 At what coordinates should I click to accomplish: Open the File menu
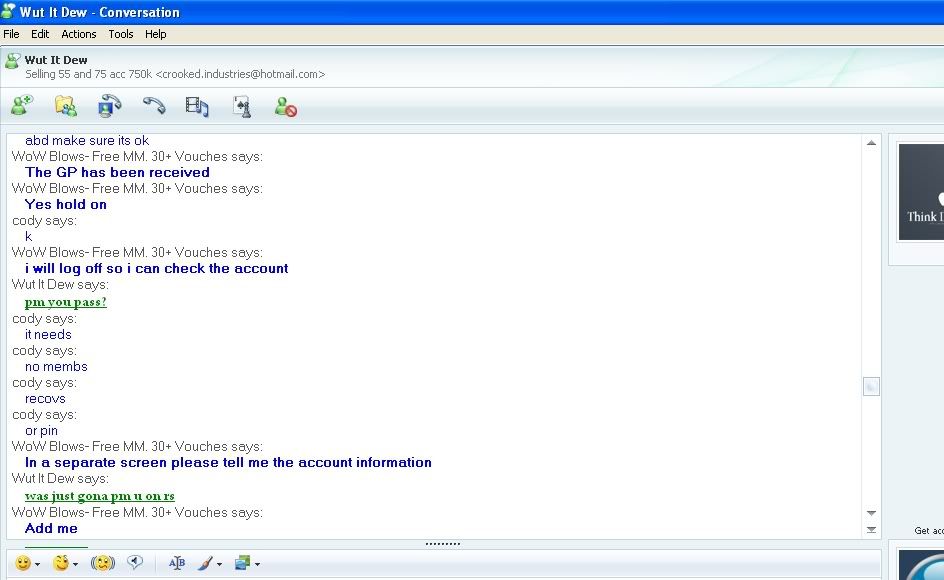(x=11, y=34)
